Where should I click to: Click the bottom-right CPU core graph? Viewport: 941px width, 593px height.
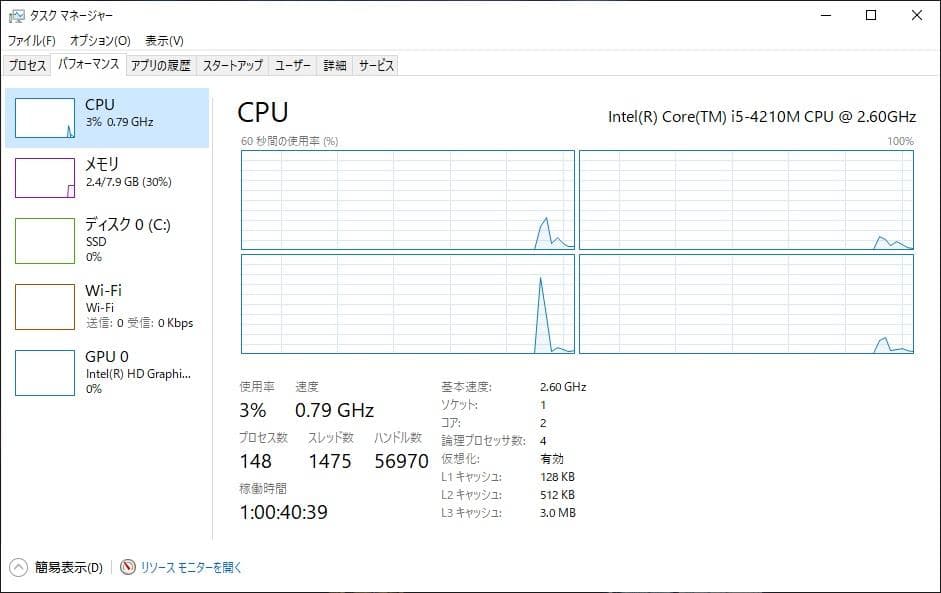point(745,305)
